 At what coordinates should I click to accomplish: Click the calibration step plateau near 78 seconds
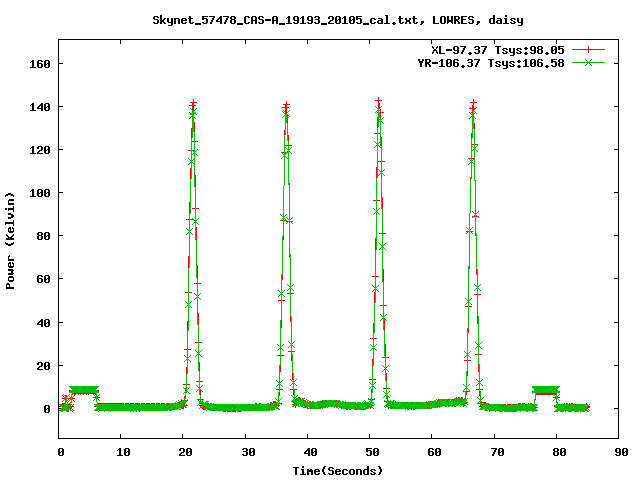click(x=546, y=390)
